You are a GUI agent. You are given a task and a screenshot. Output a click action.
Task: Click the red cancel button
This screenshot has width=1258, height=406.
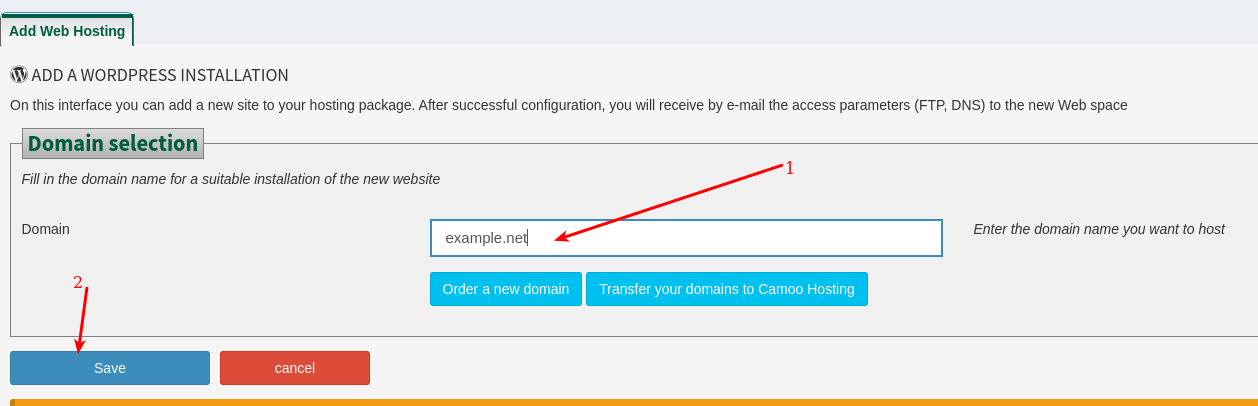coord(295,368)
